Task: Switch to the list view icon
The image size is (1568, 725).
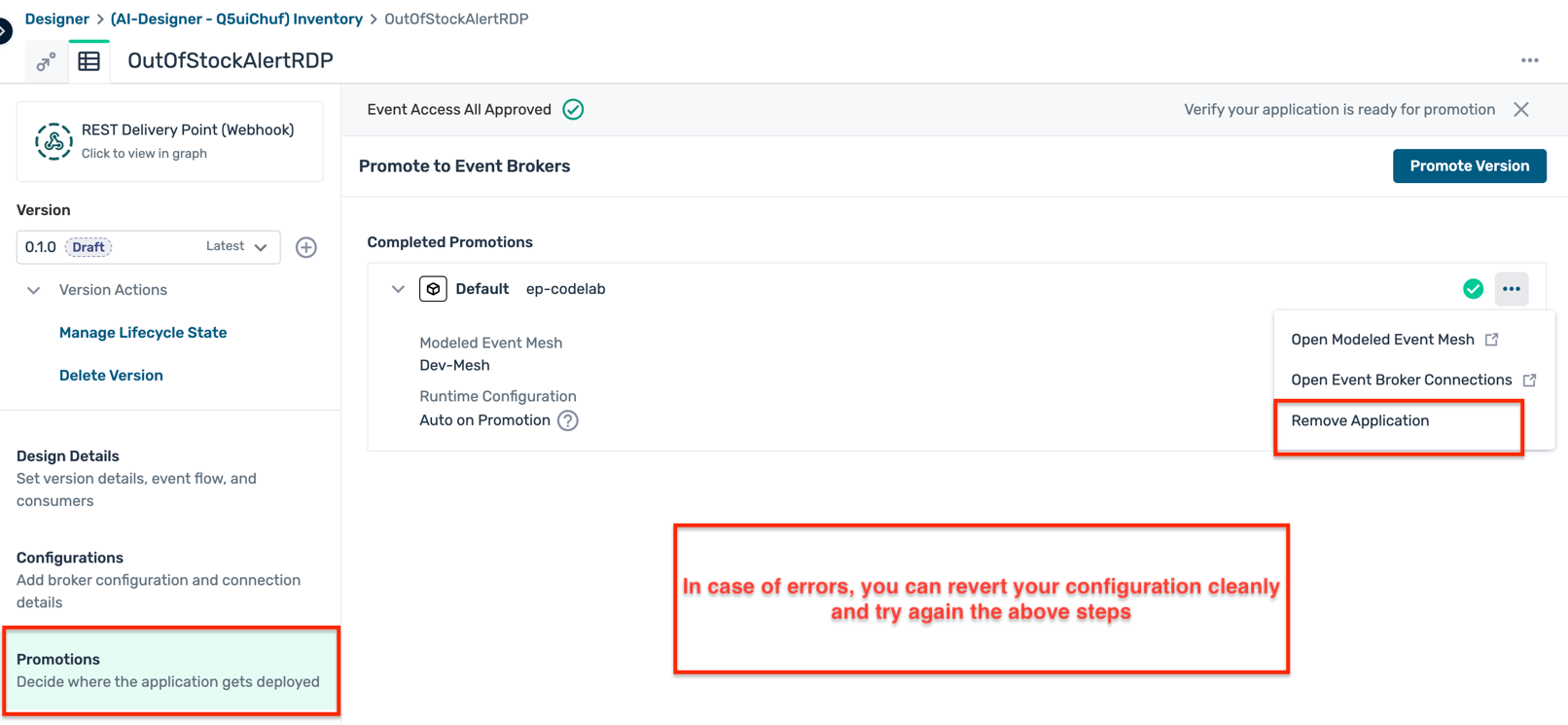Action: tap(89, 61)
